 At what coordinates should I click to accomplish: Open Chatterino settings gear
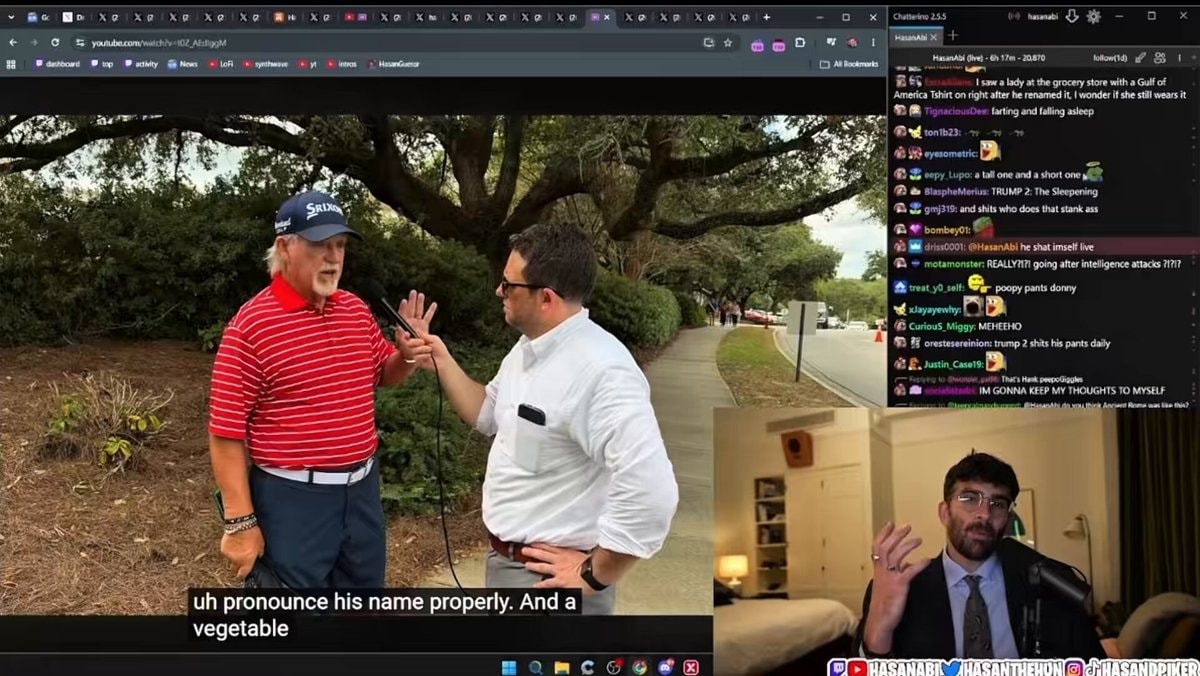click(1093, 16)
